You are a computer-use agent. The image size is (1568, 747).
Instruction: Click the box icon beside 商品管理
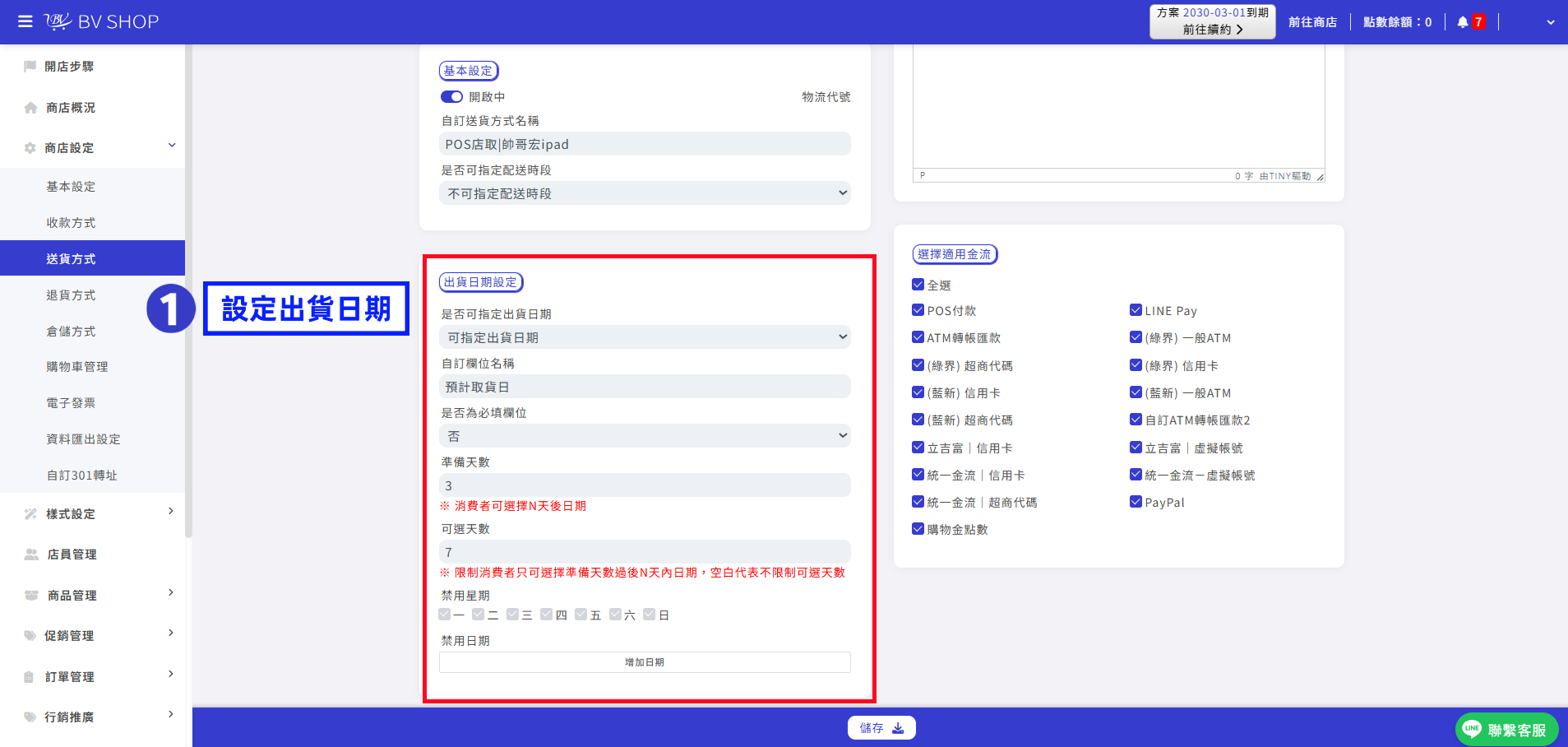(x=31, y=595)
